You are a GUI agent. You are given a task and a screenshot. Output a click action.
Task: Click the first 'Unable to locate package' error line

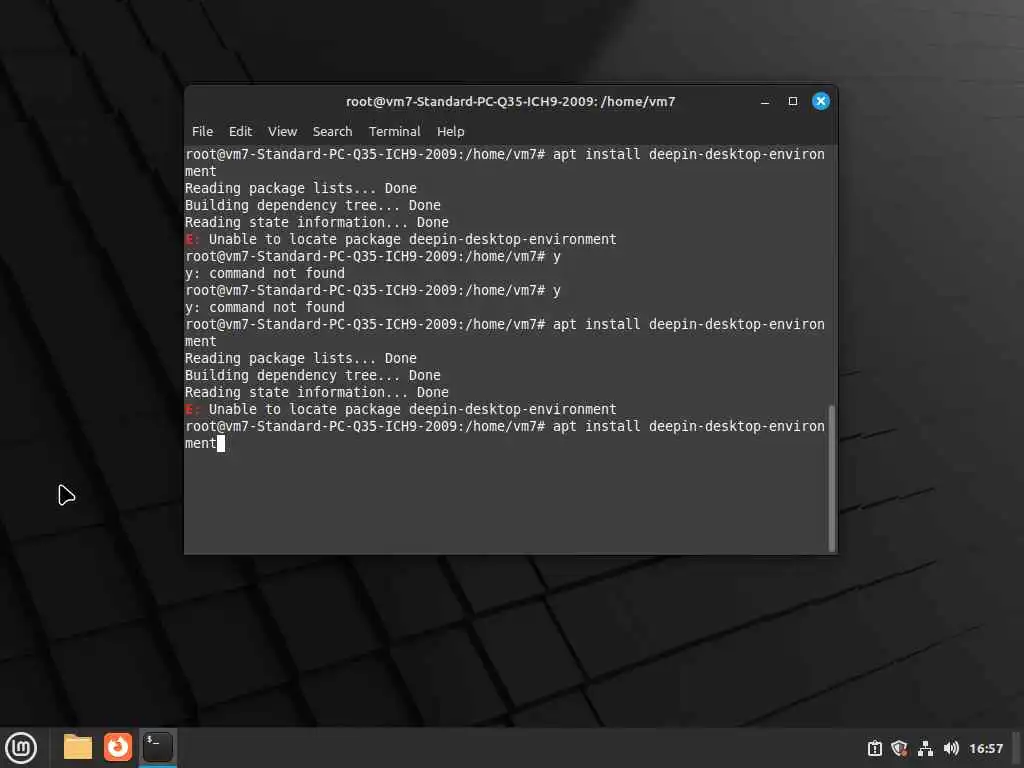[x=400, y=239]
